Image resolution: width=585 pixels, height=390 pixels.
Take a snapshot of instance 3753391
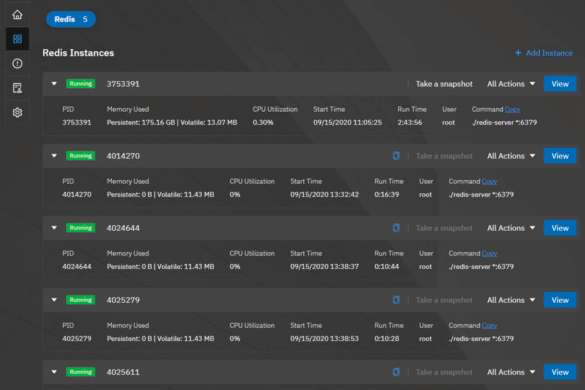point(444,84)
